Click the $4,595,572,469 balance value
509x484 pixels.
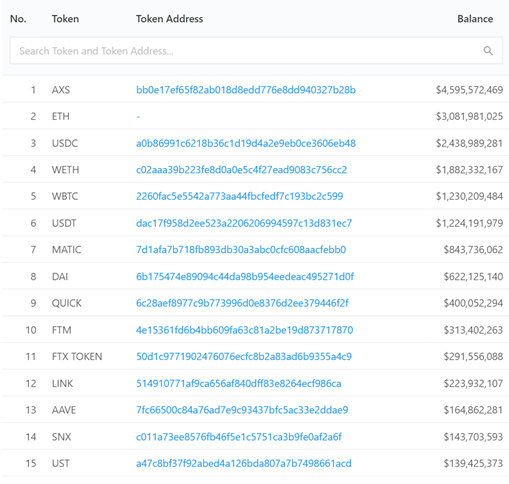click(x=469, y=90)
